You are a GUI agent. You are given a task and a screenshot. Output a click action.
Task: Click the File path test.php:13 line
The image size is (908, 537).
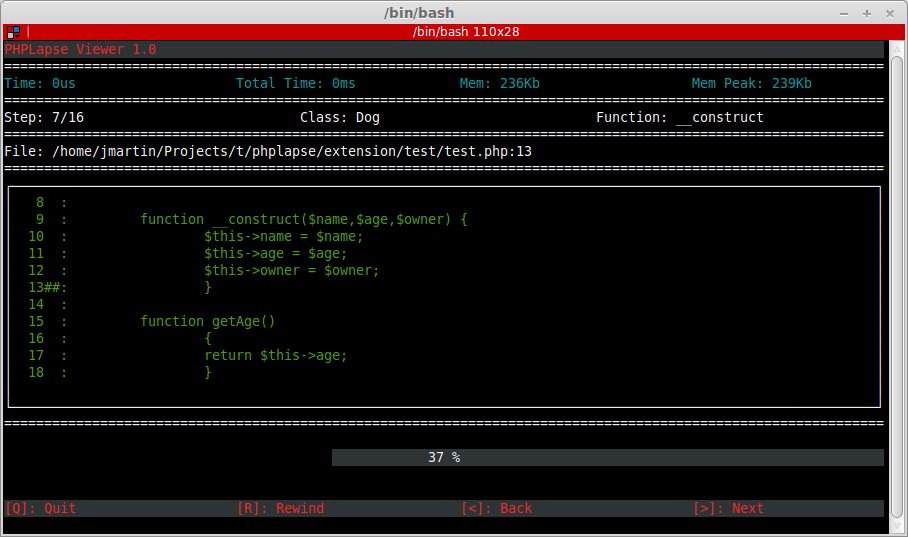pyautogui.click(x=268, y=151)
